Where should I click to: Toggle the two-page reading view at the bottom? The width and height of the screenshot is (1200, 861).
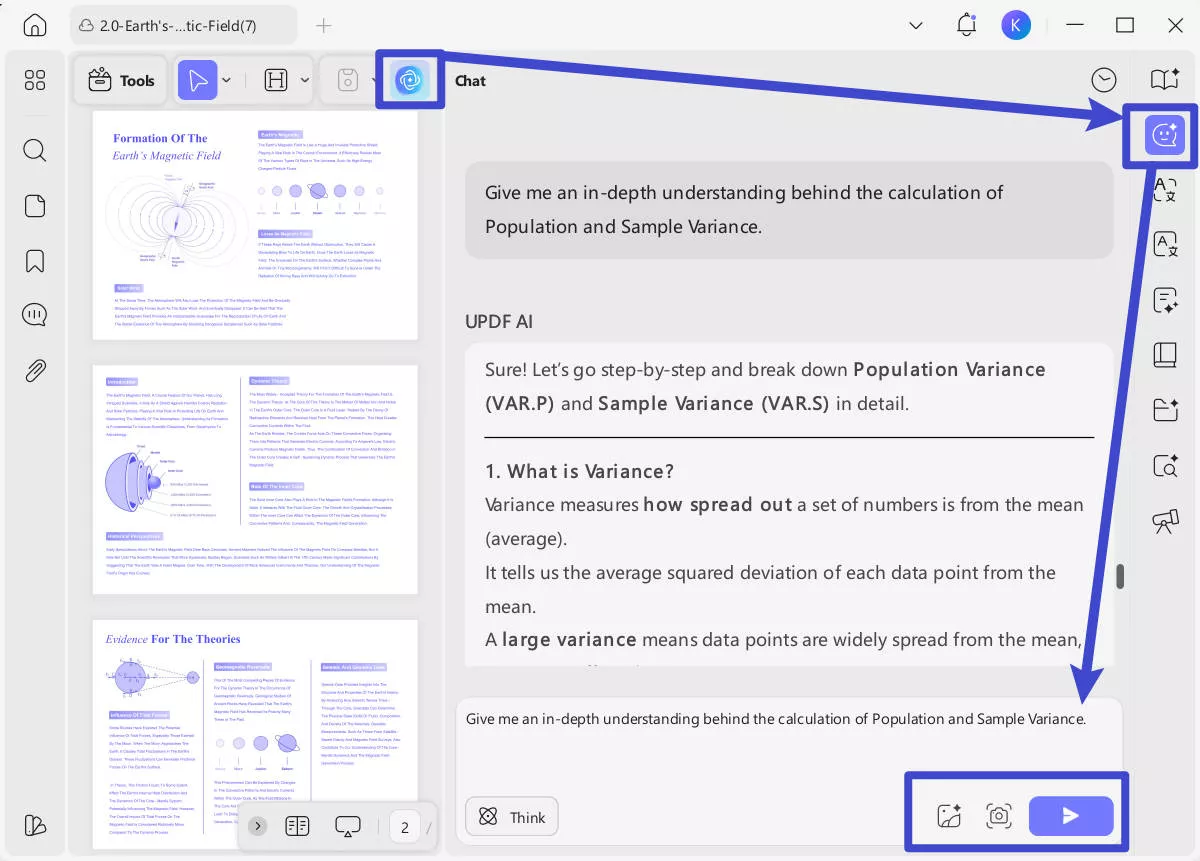[x=297, y=826]
